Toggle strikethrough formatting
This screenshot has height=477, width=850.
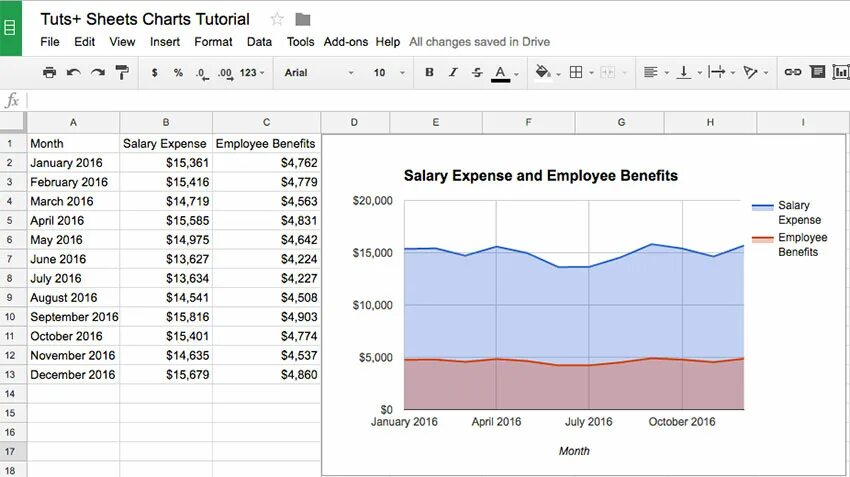(x=477, y=72)
